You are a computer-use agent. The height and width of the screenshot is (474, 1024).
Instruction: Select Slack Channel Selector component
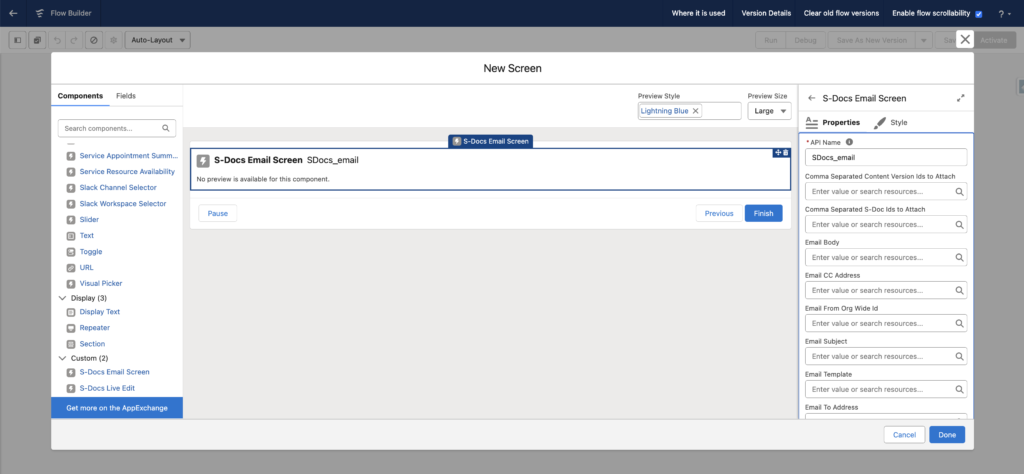(118, 188)
